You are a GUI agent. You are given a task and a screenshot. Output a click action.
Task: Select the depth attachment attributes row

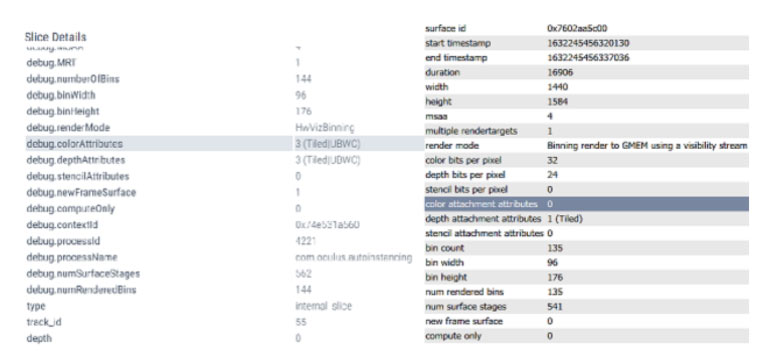[x=586, y=218]
